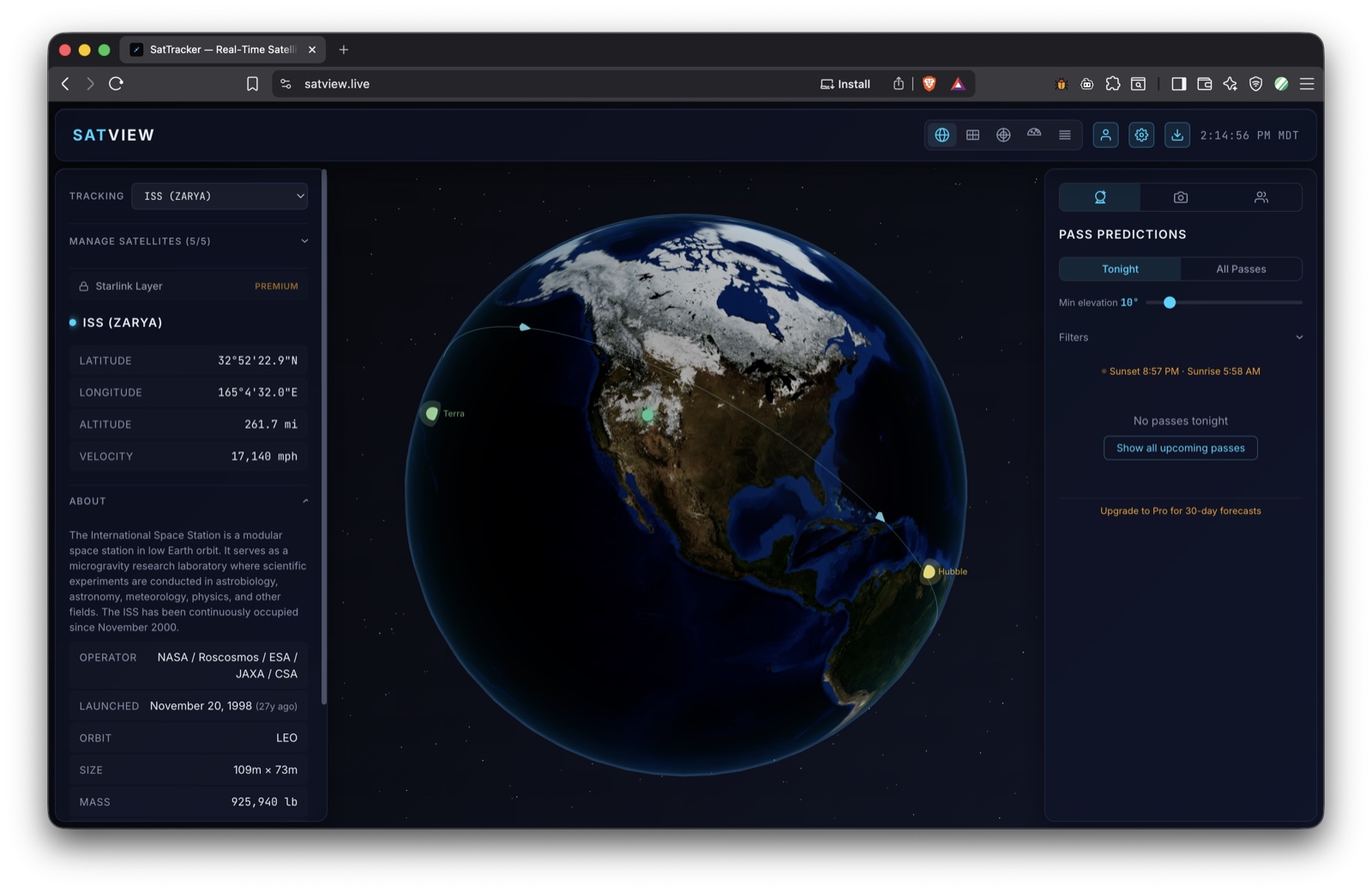Click the bug extension icon
1372x892 pixels.
point(1061,83)
